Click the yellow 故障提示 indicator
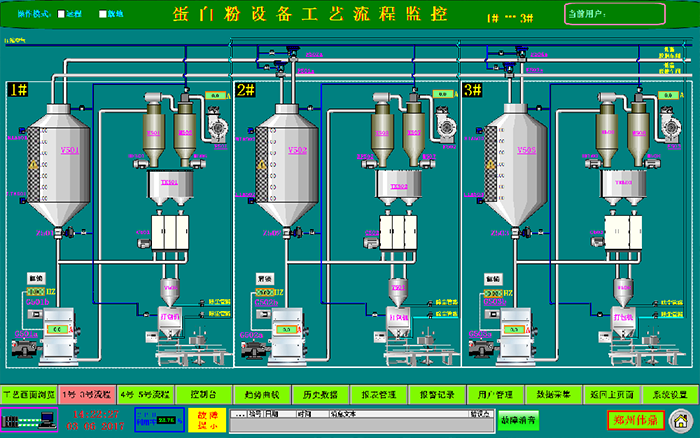 point(207,420)
